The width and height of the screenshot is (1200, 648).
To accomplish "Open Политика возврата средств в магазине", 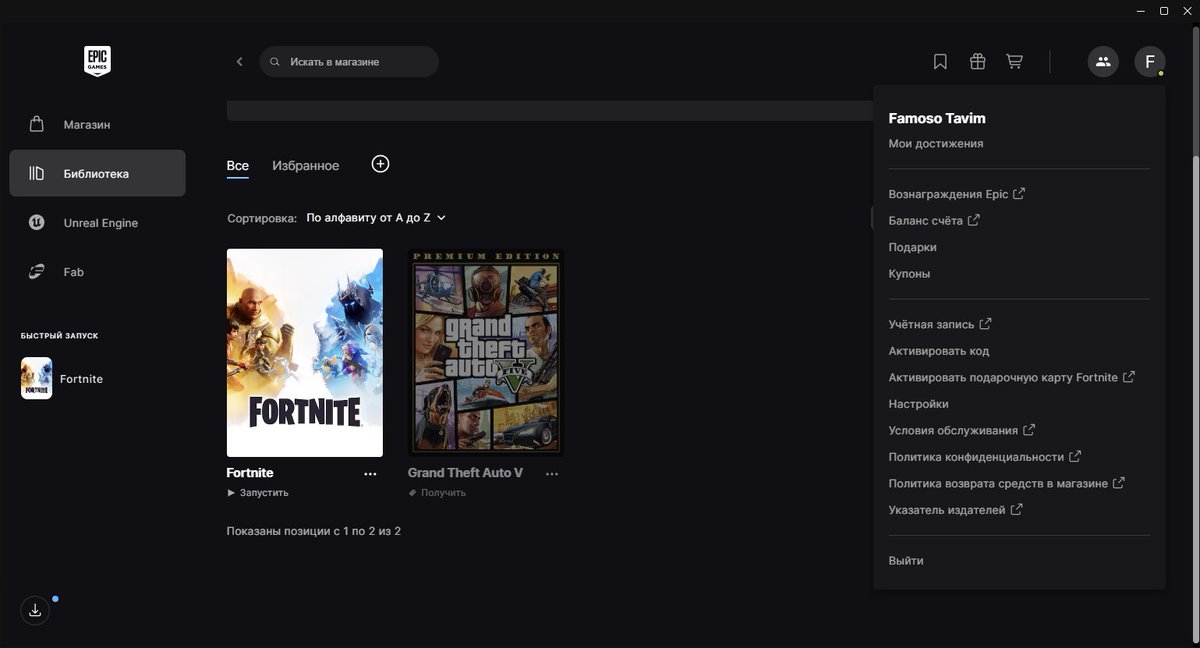I will pos(1006,483).
